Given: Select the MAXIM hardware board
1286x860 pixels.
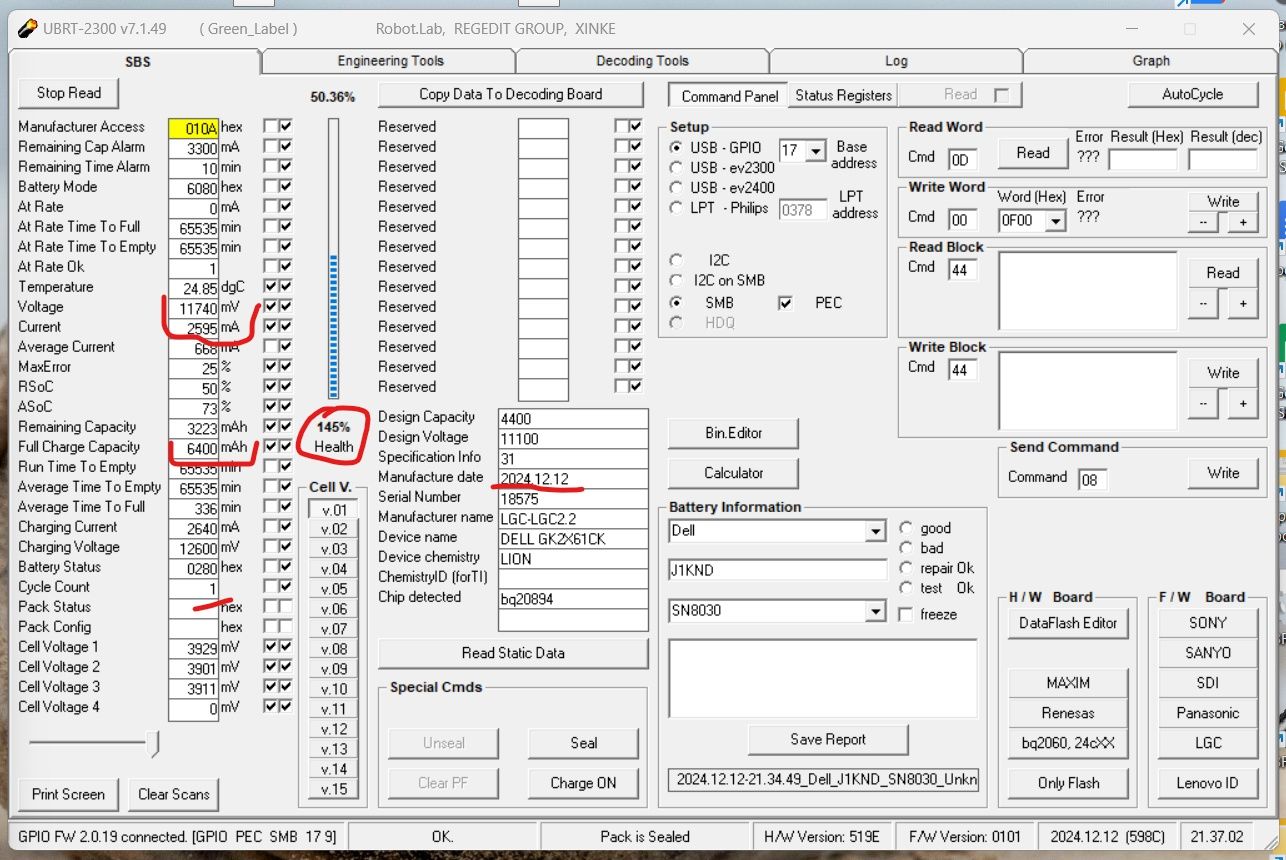Looking at the screenshot, I should [1068, 683].
